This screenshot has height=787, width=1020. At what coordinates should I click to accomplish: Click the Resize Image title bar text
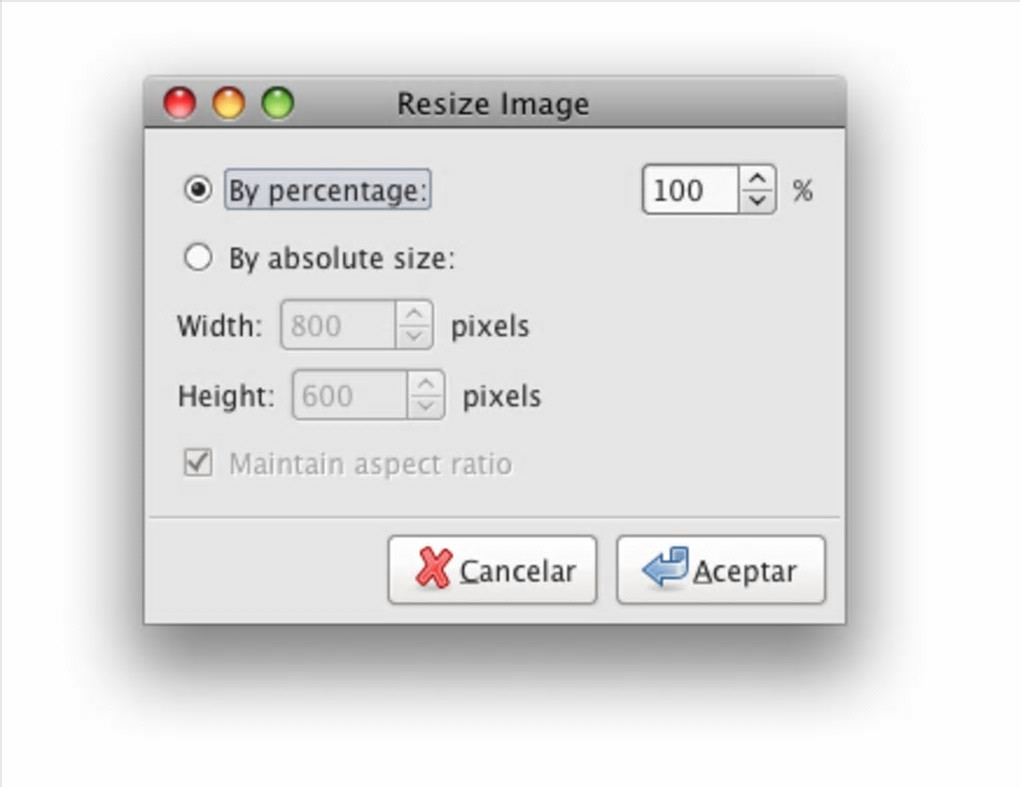[x=493, y=104]
